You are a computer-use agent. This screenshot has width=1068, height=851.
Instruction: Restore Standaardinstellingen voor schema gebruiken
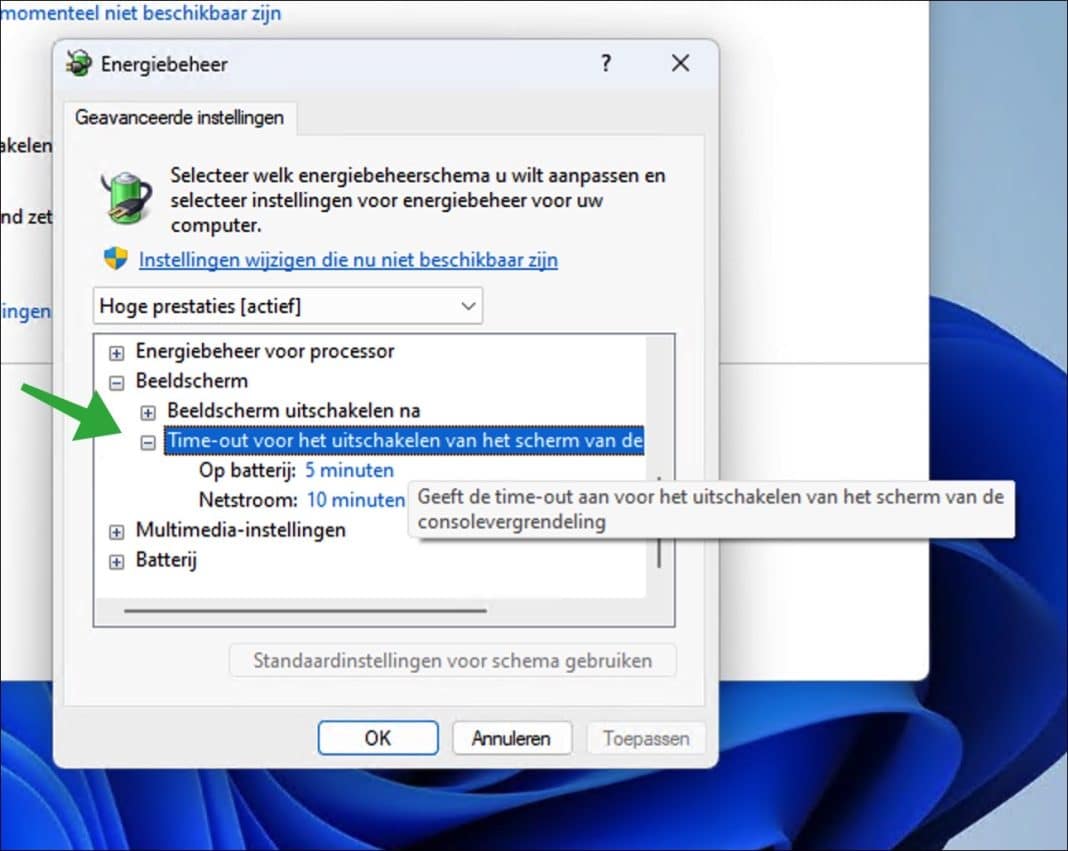(452, 660)
